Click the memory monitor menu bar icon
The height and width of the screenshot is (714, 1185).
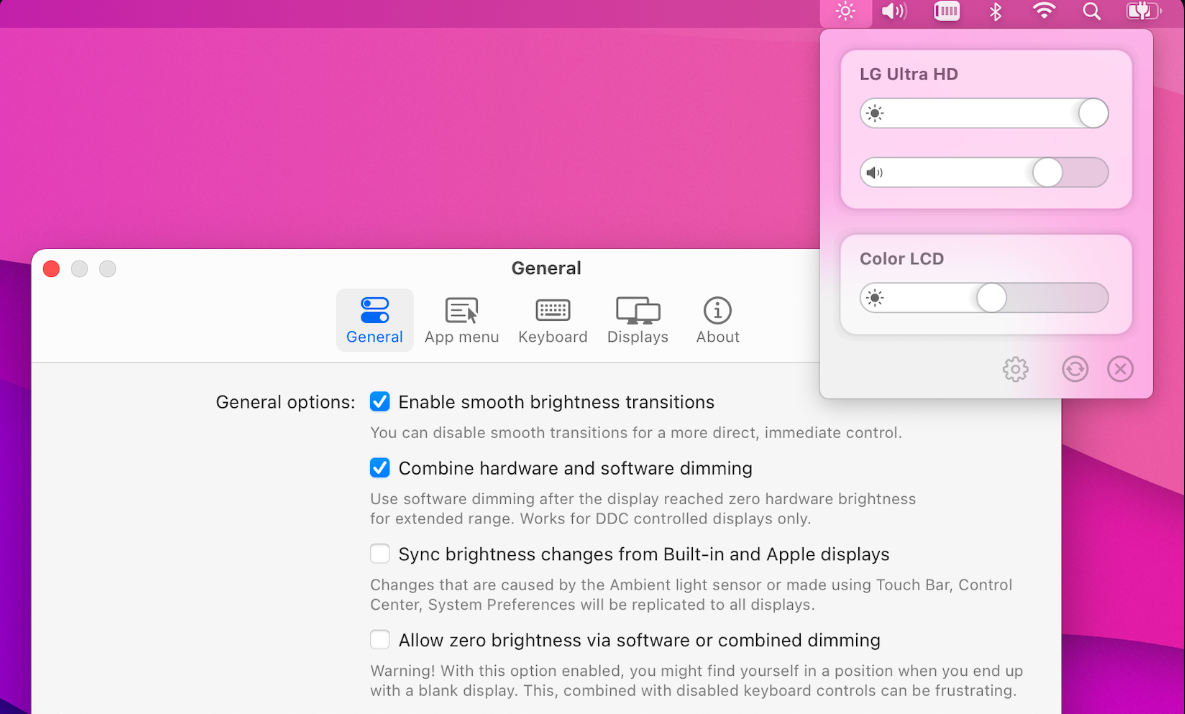(946, 12)
